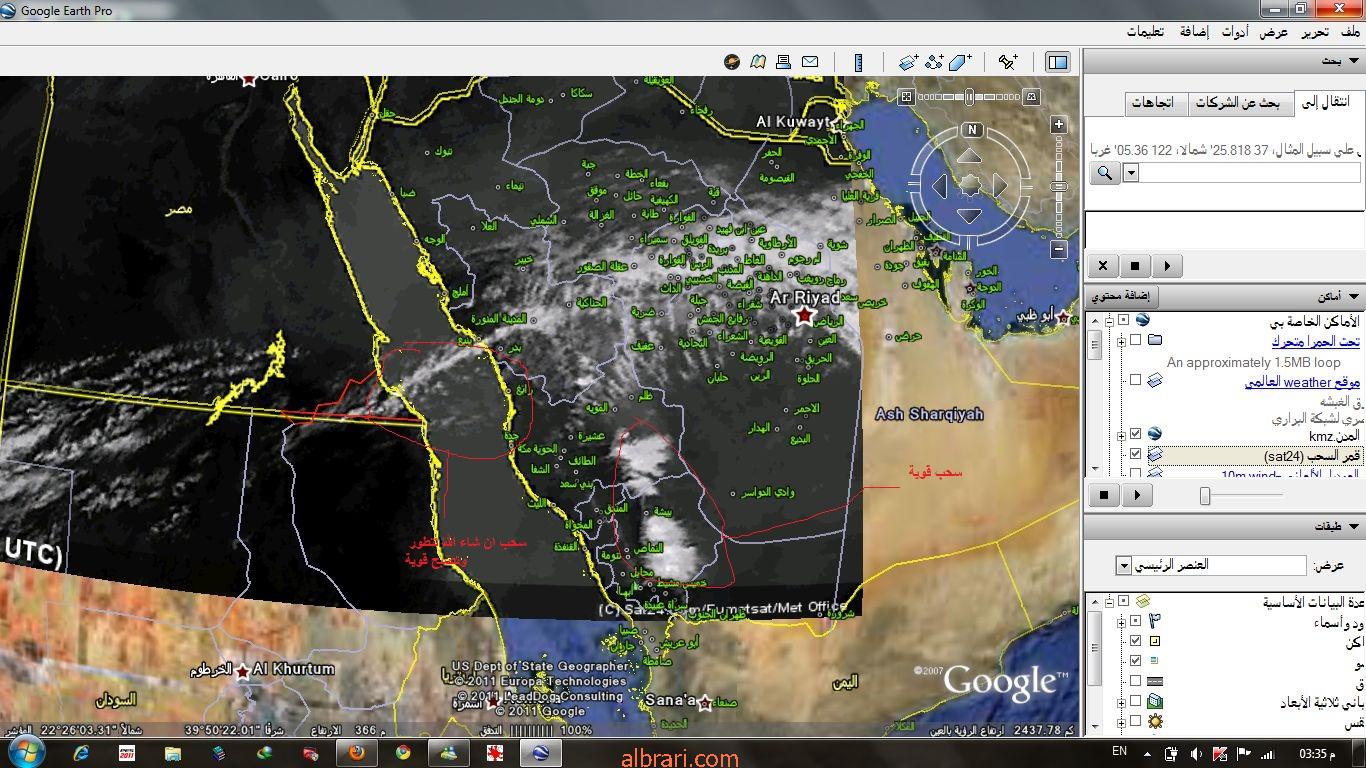Stop the places tour playback

coord(1104,494)
